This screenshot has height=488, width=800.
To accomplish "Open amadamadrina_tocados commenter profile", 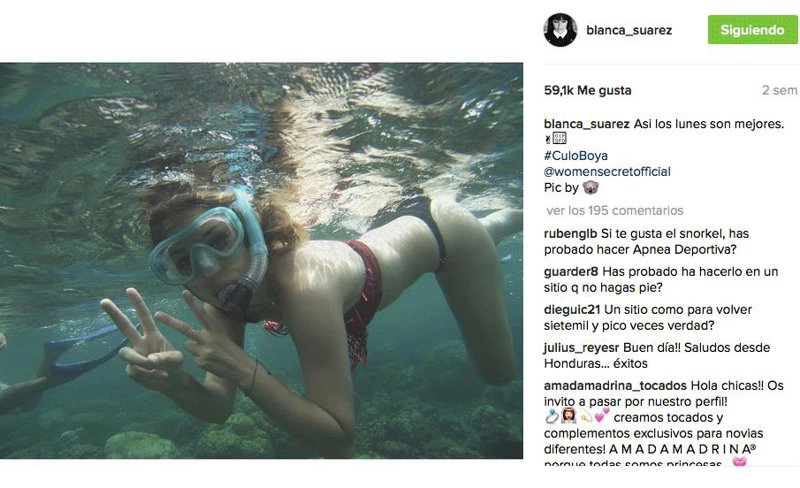I will [x=615, y=386].
